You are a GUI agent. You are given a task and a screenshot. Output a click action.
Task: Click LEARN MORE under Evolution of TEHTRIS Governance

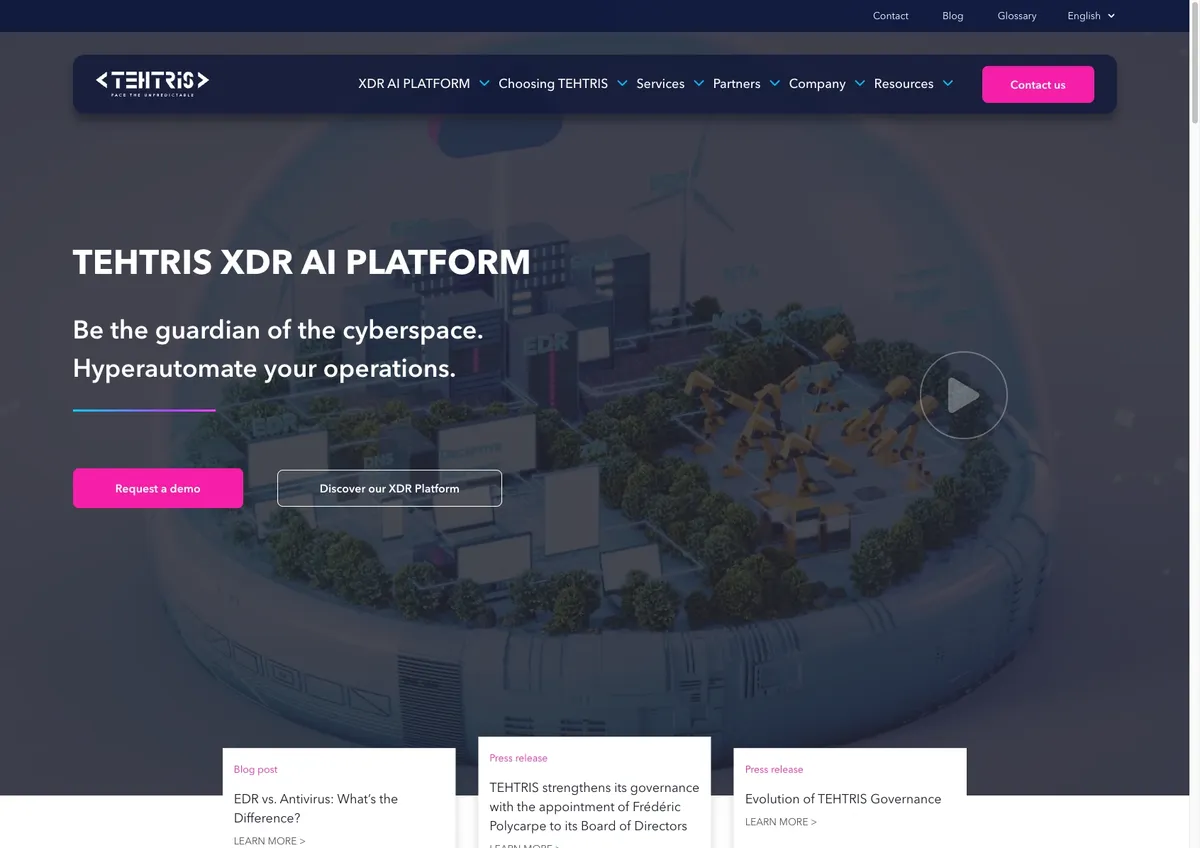(x=781, y=822)
